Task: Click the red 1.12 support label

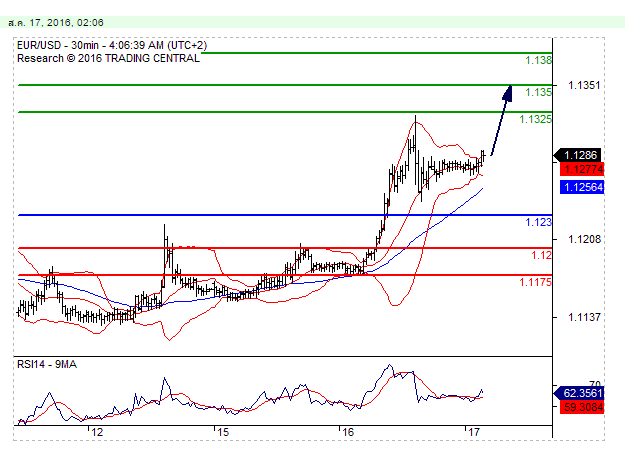Action: [x=541, y=255]
